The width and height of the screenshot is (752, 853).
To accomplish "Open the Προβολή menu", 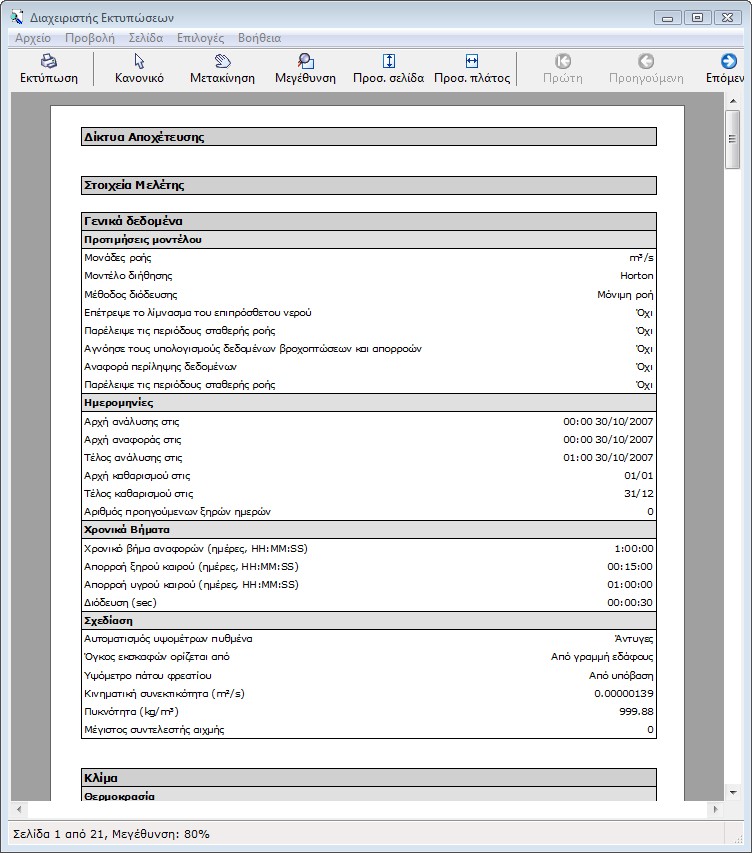I will coord(90,38).
